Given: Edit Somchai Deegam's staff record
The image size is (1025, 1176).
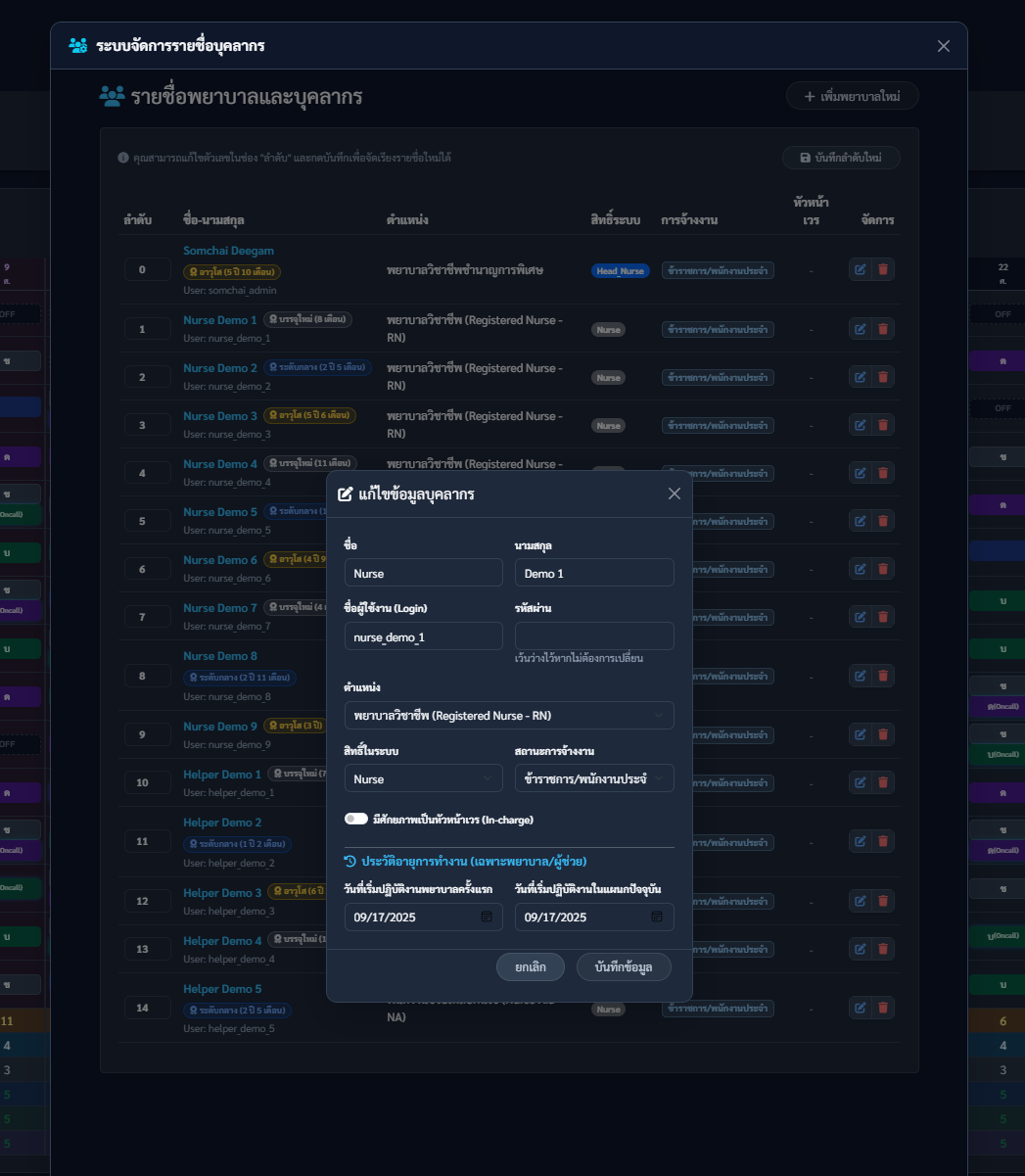Looking at the screenshot, I should point(861,269).
